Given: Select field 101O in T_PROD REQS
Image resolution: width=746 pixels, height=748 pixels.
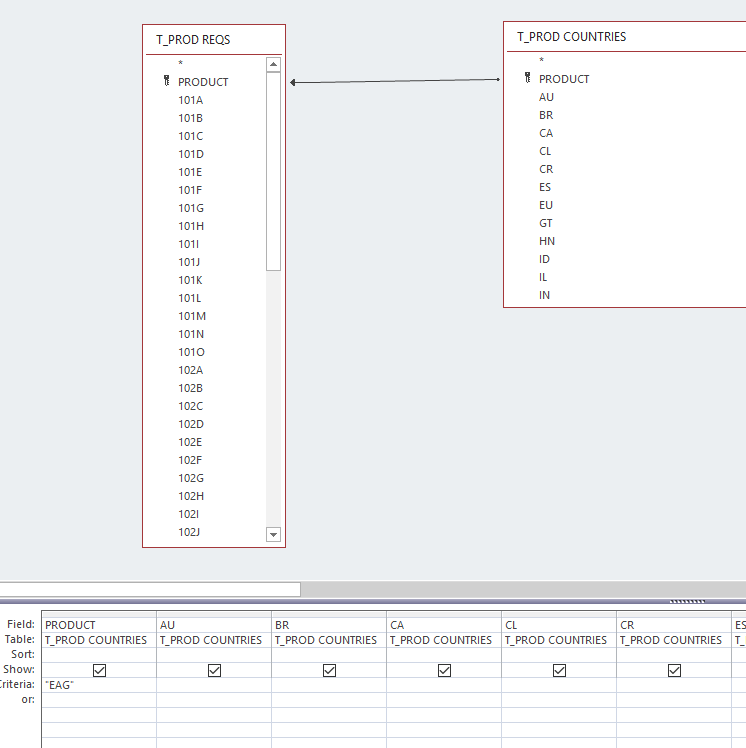Looking at the screenshot, I should point(191,352).
